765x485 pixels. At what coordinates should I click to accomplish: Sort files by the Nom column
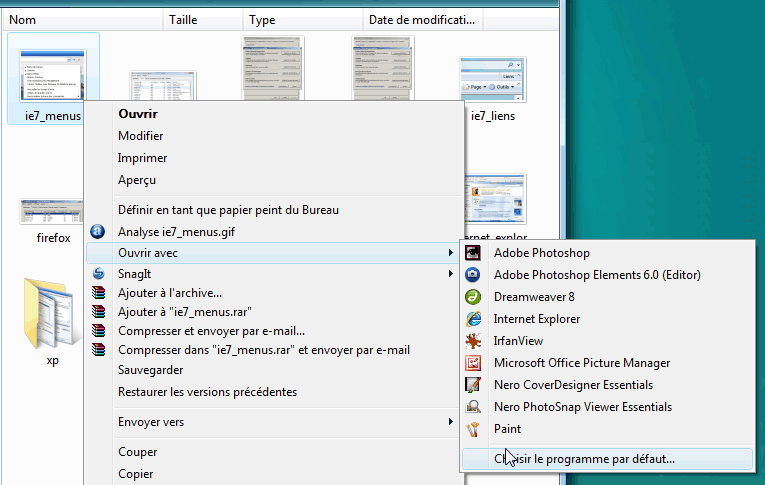tap(80, 19)
